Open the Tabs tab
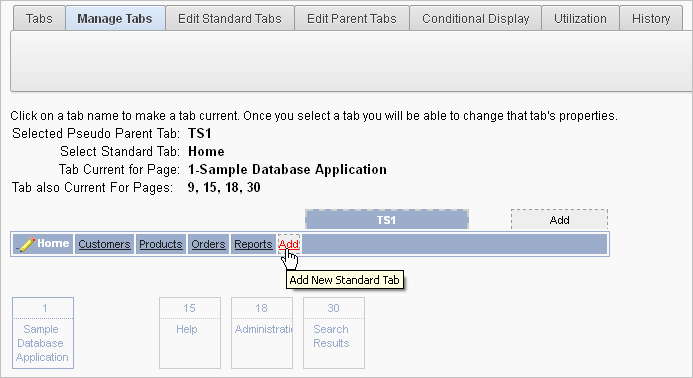 pyautogui.click(x=39, y=19)
